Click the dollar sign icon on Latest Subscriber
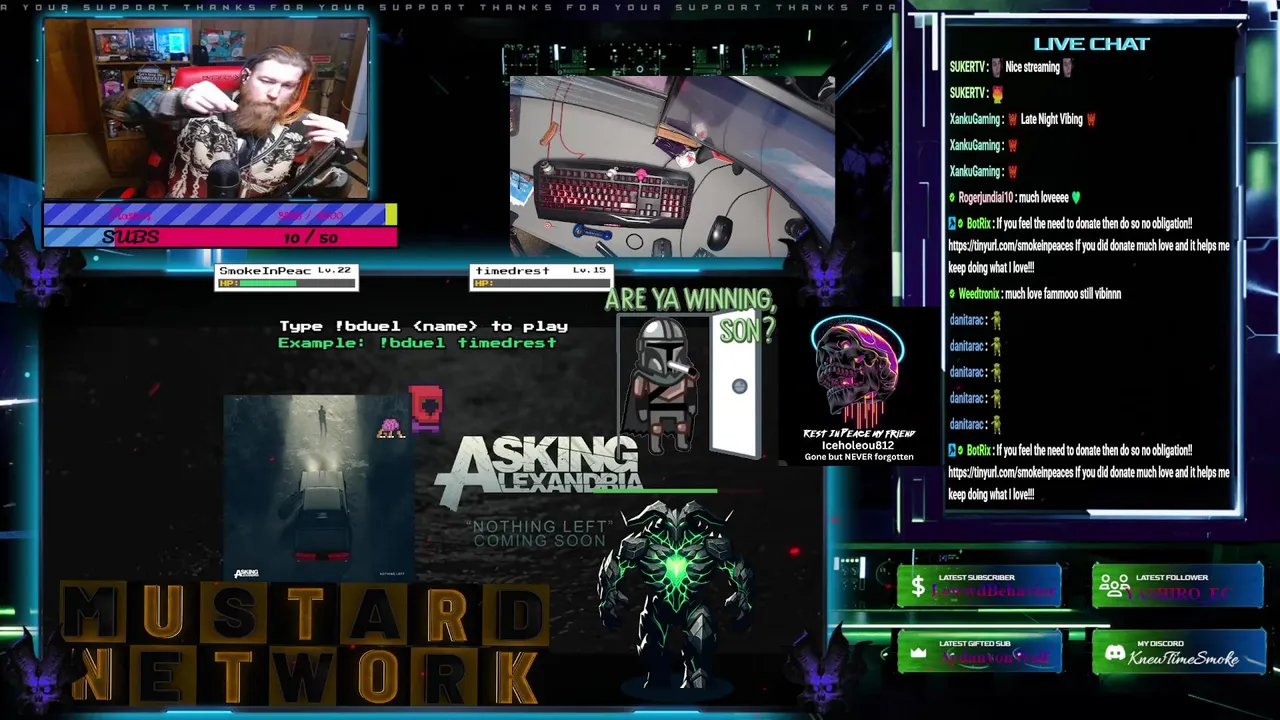This screenshot has height=720, width=1280. [x=917, y=588]
